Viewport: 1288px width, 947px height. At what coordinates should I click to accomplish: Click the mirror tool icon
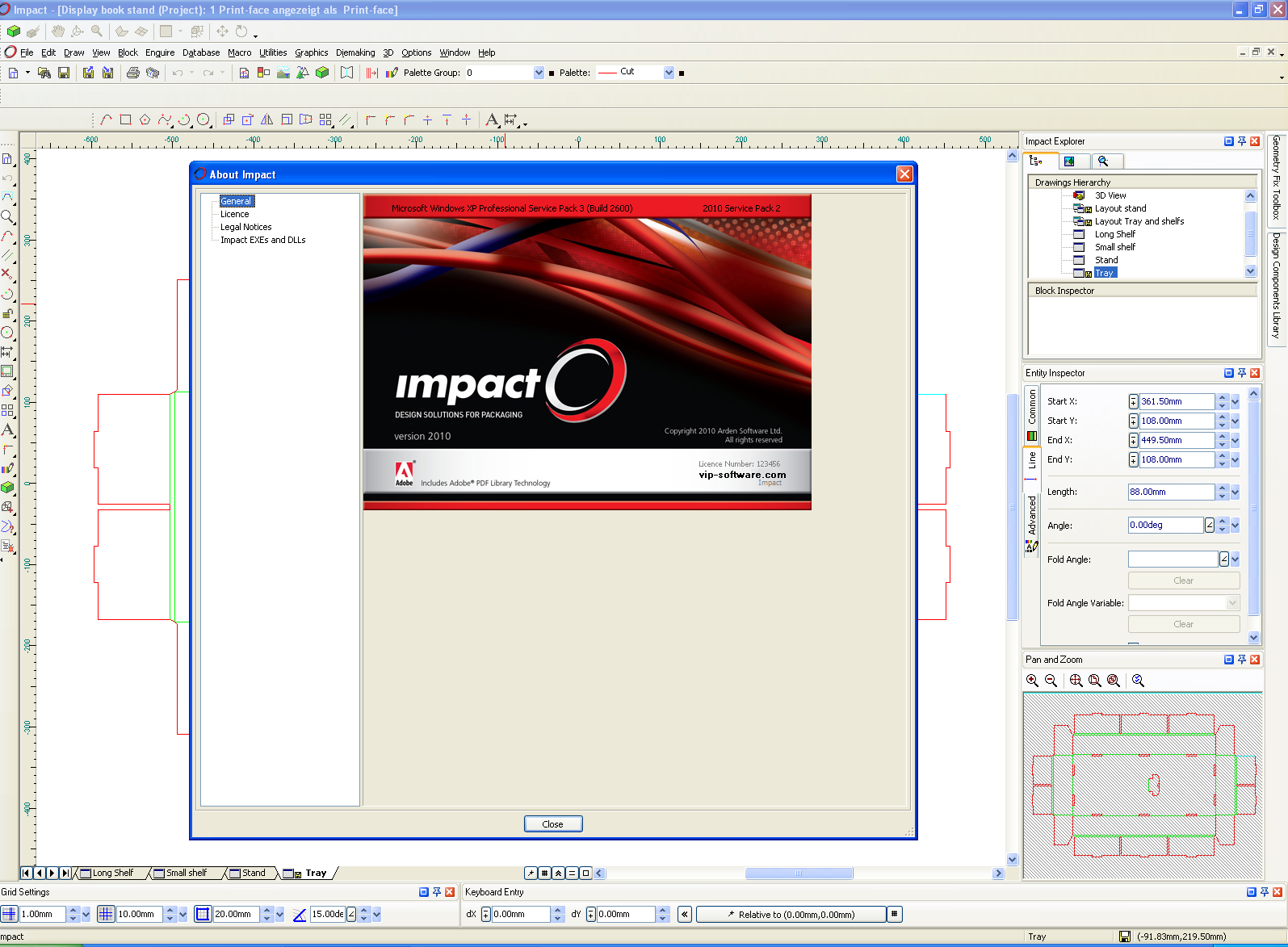pyautogui.click(x=267, y=119)
